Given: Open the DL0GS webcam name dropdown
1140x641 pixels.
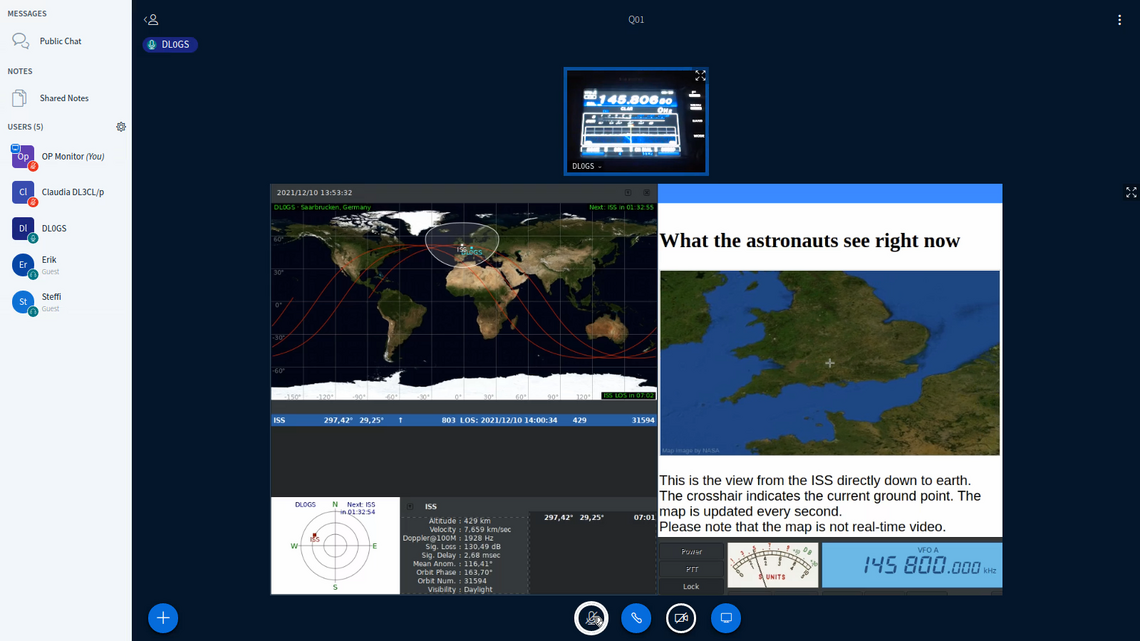Looking at the screenshot, I should [587, 166].
